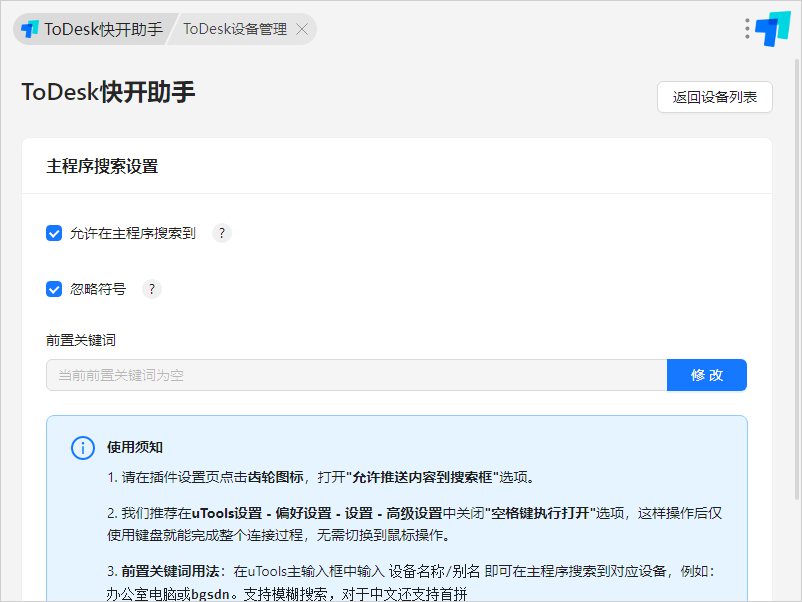Click the vertical scrollbar on right
Image resolution: width=802 pixels, height=602 pixels.
click(797, 279)
